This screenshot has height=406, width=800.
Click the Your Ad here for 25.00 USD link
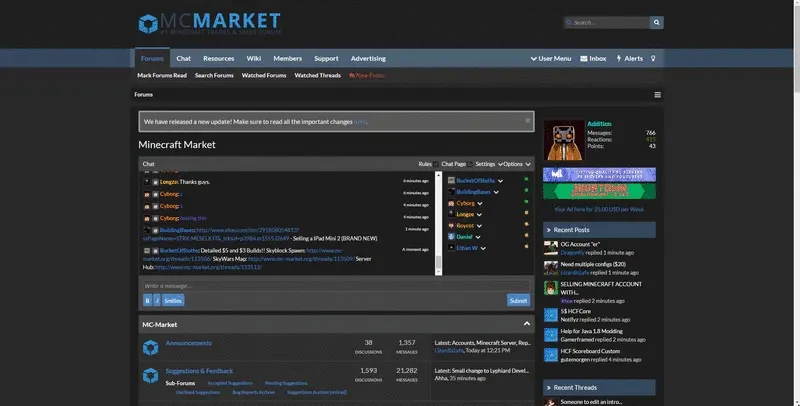click(x=598, y=210)
